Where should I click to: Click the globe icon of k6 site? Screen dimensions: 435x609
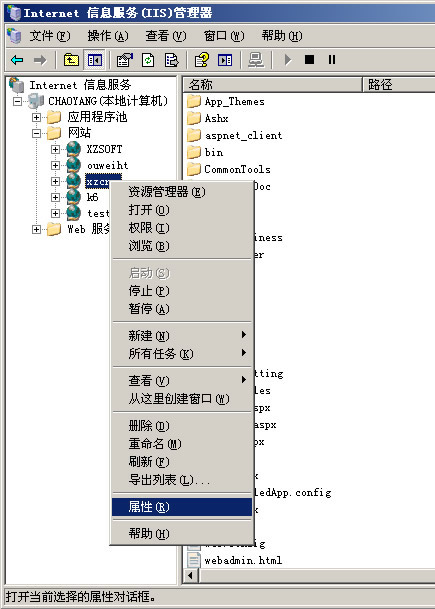coord(73,197)
